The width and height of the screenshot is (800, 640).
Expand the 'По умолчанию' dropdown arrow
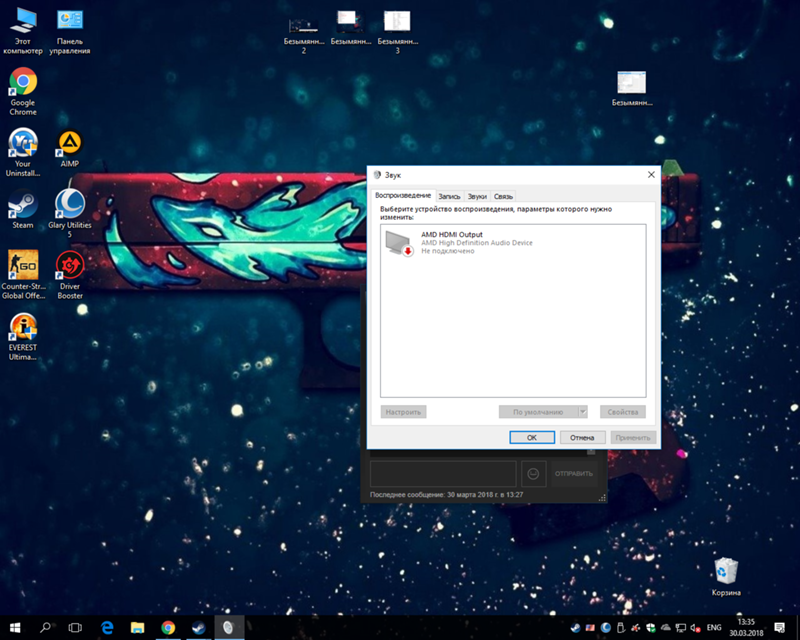(583, 412)
